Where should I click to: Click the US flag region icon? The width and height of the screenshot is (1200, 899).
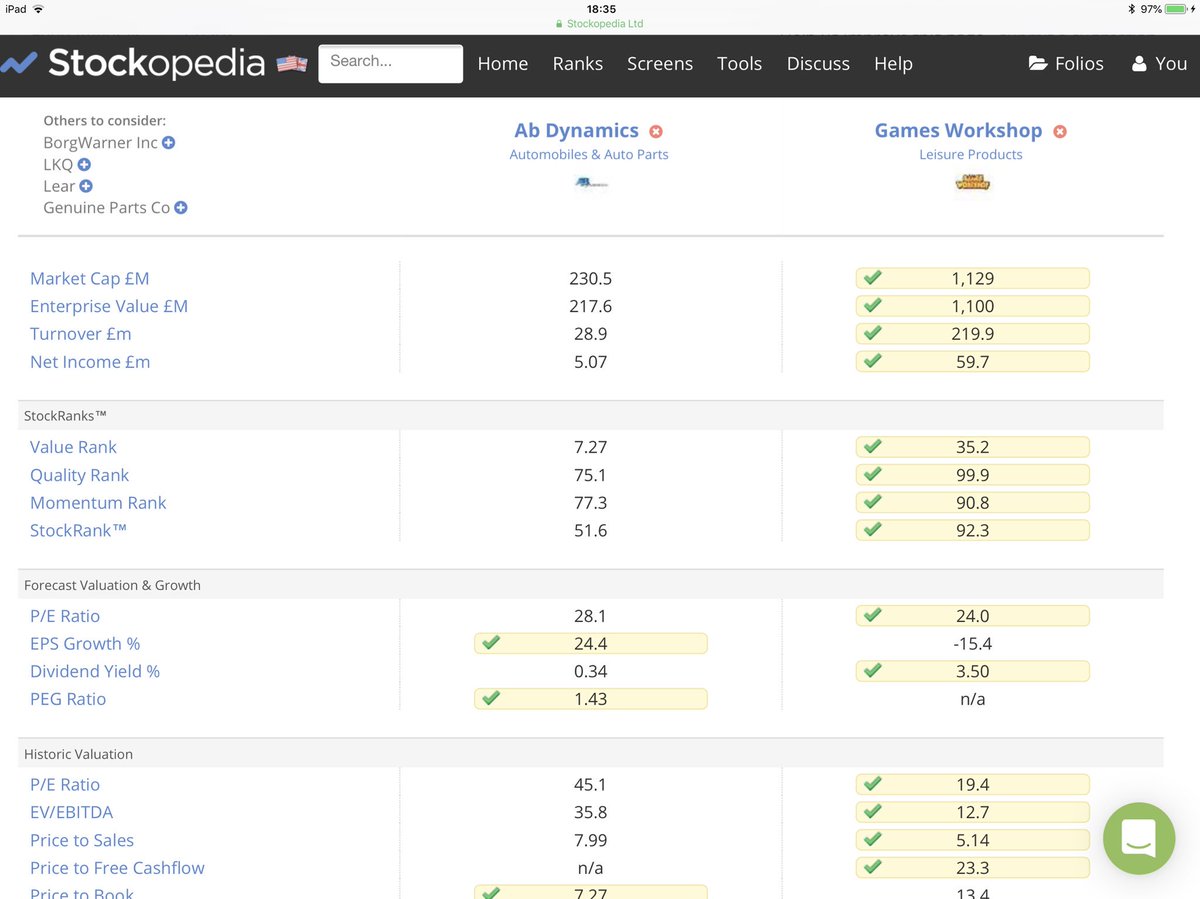click(x=292, y=64)
